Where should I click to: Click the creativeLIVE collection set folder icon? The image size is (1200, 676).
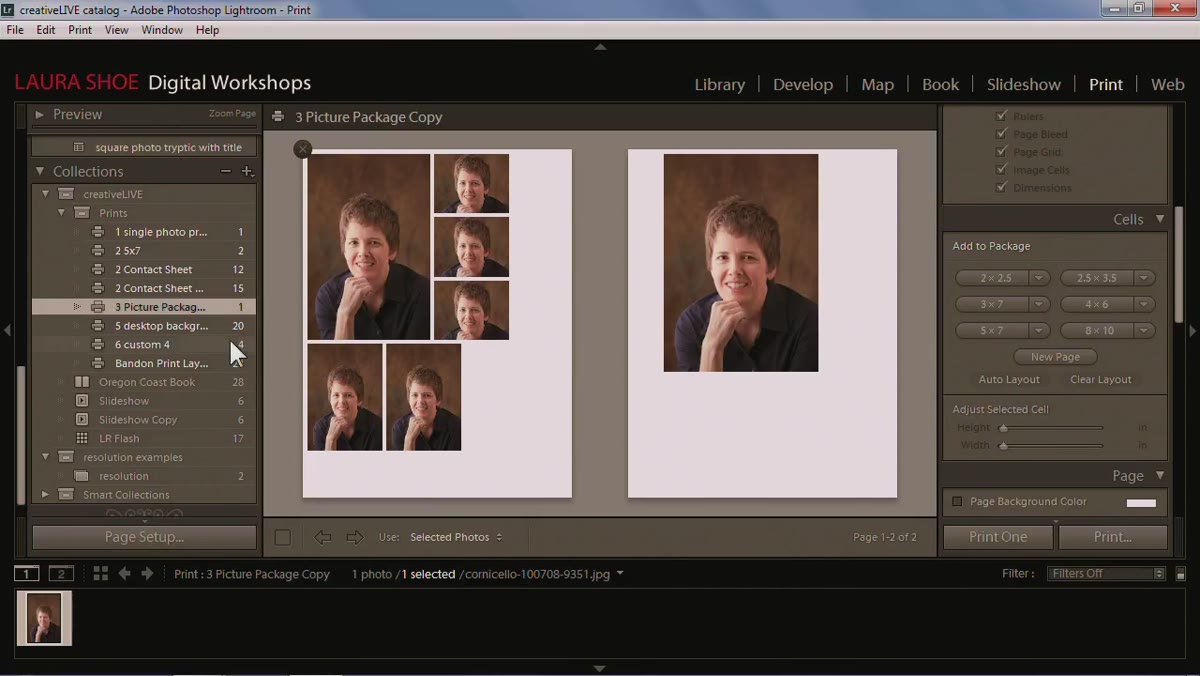coord(66,194)
